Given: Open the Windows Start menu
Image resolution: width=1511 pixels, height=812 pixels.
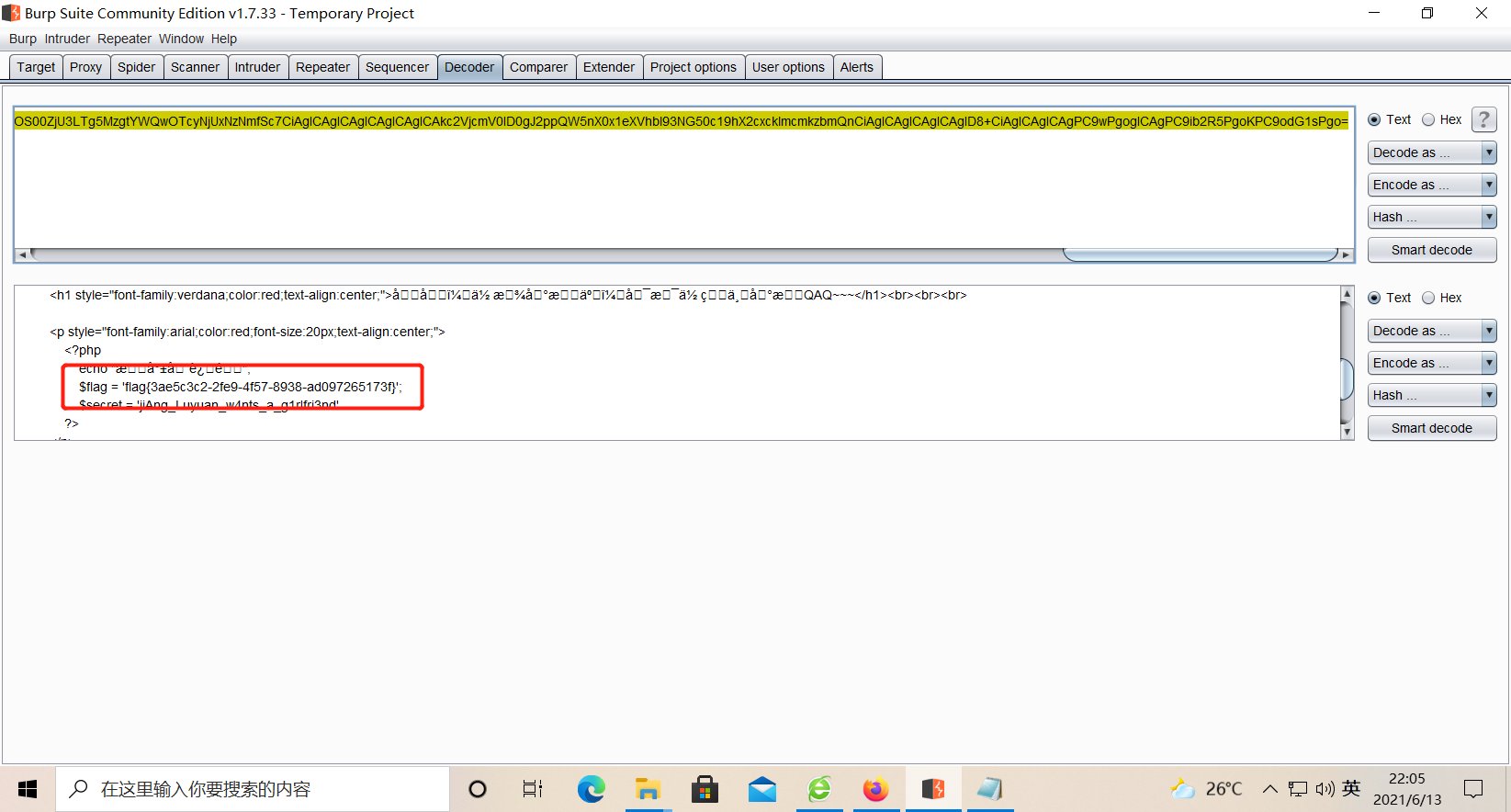Looking at the screenshot, I should (28, 789).
